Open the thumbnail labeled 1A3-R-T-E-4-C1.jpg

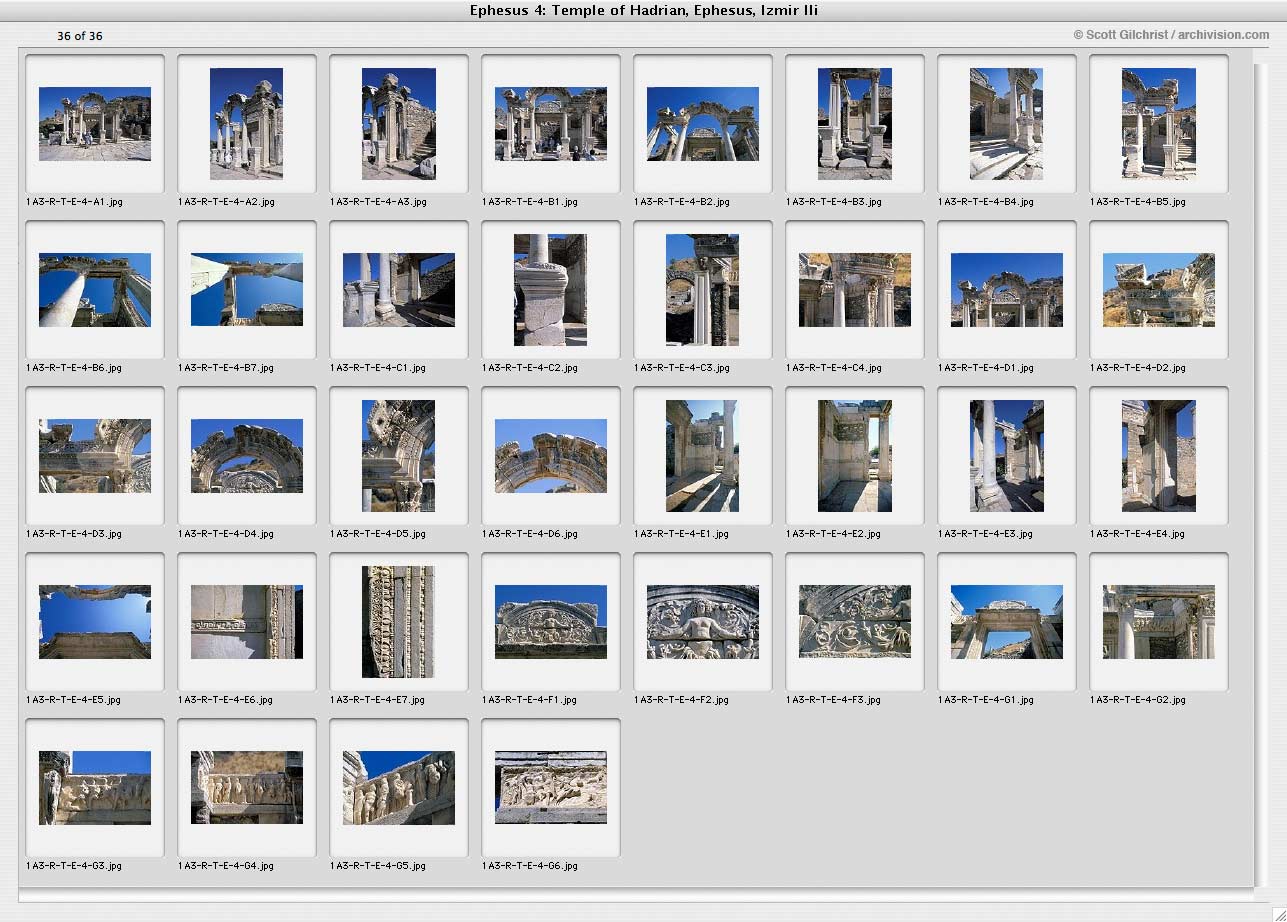[x=399, y=290]
